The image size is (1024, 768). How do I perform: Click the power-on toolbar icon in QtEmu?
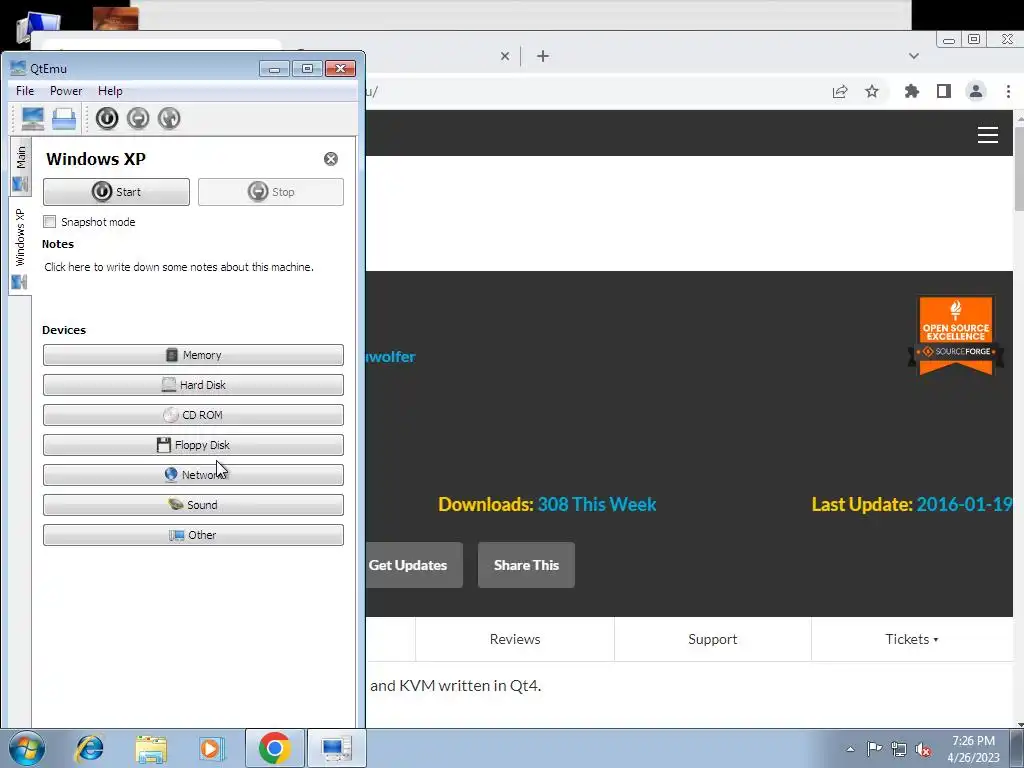click(107, 118)
